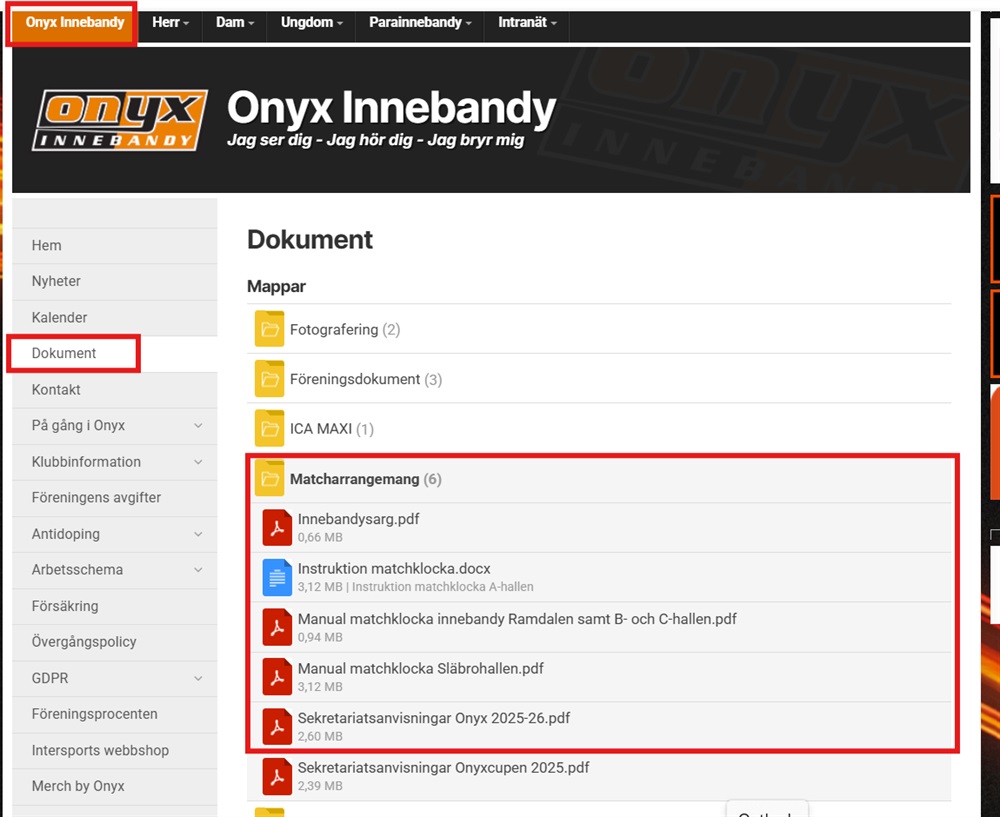
Task: Click the Föreningsdokument folder icon
Action: click(269, 379)
